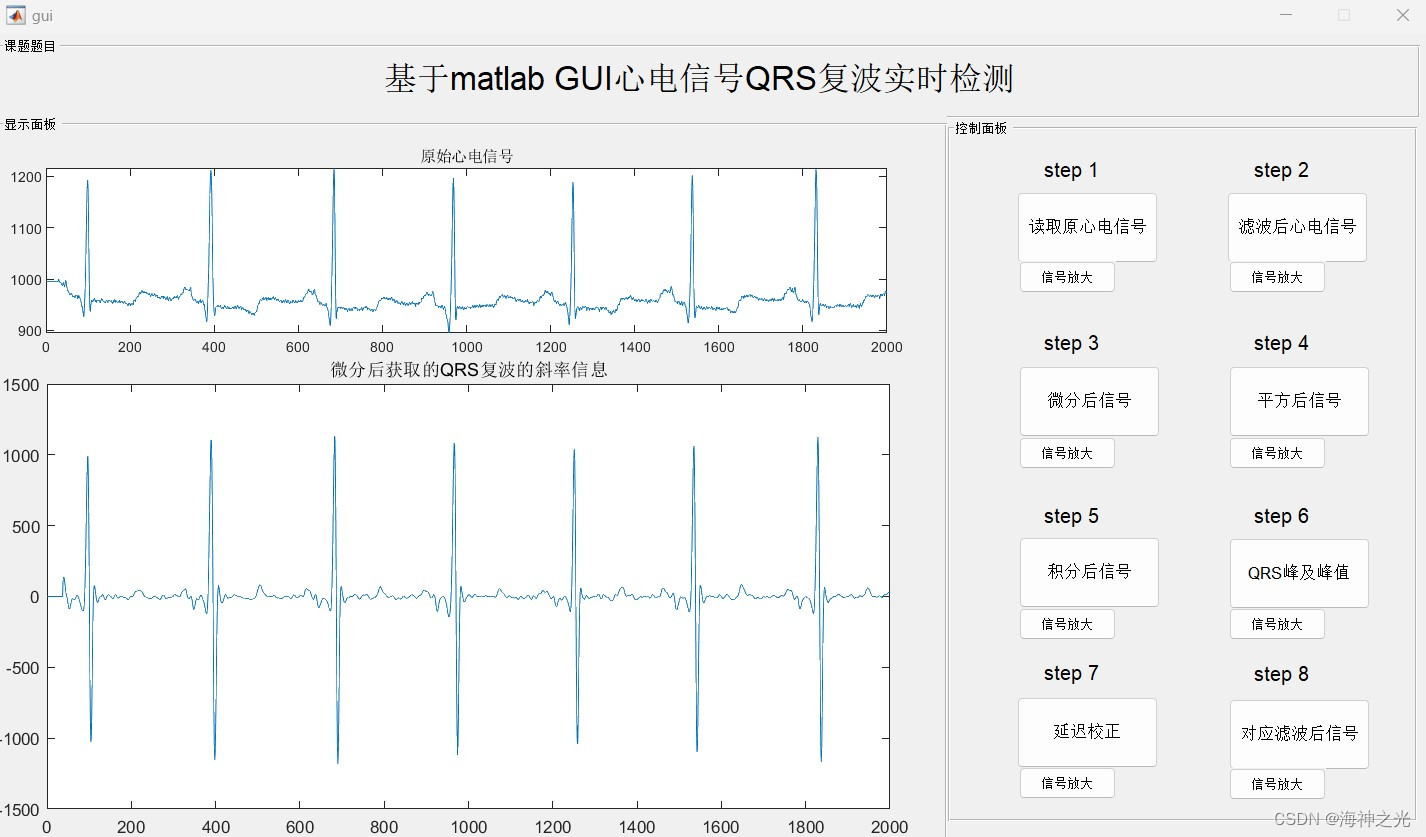Click 信号放大 under step 1

(1067, 277)
